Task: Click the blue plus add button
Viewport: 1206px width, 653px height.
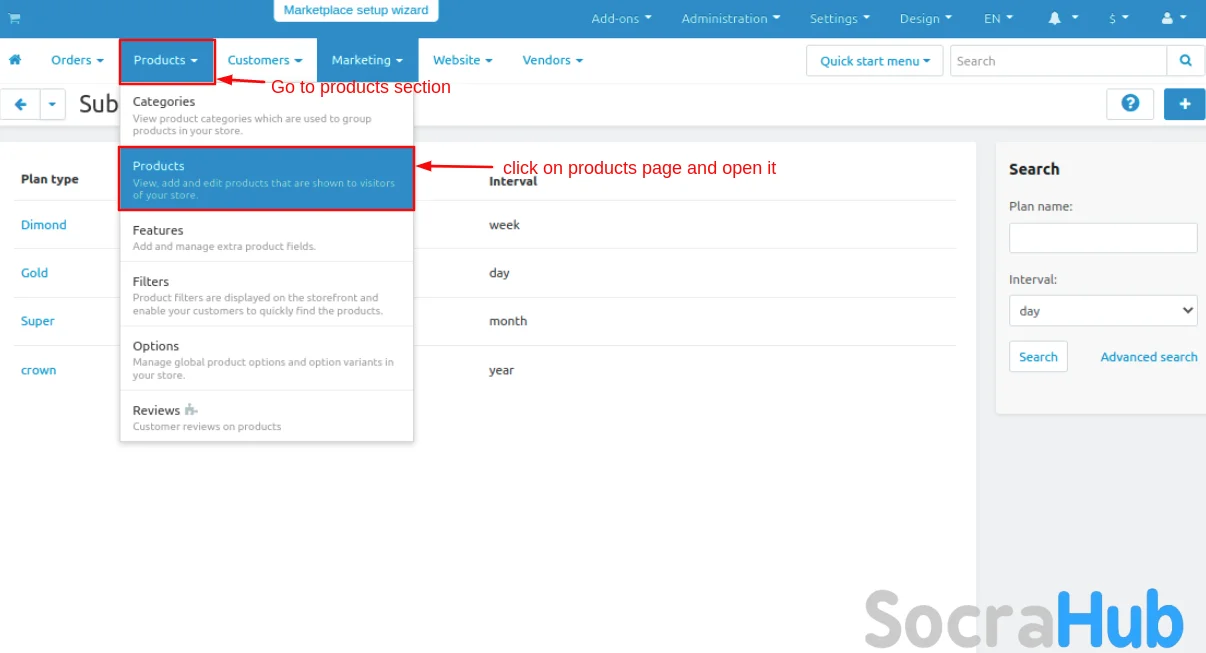Action: [1184, 104]
